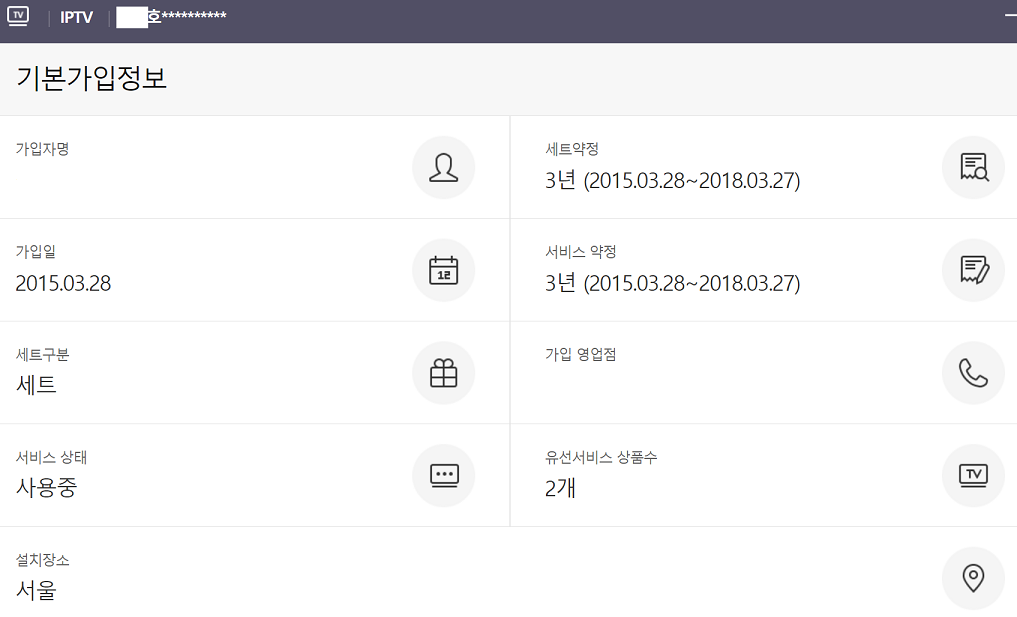Click the 기본가입정보 section heading

(91, 79)
